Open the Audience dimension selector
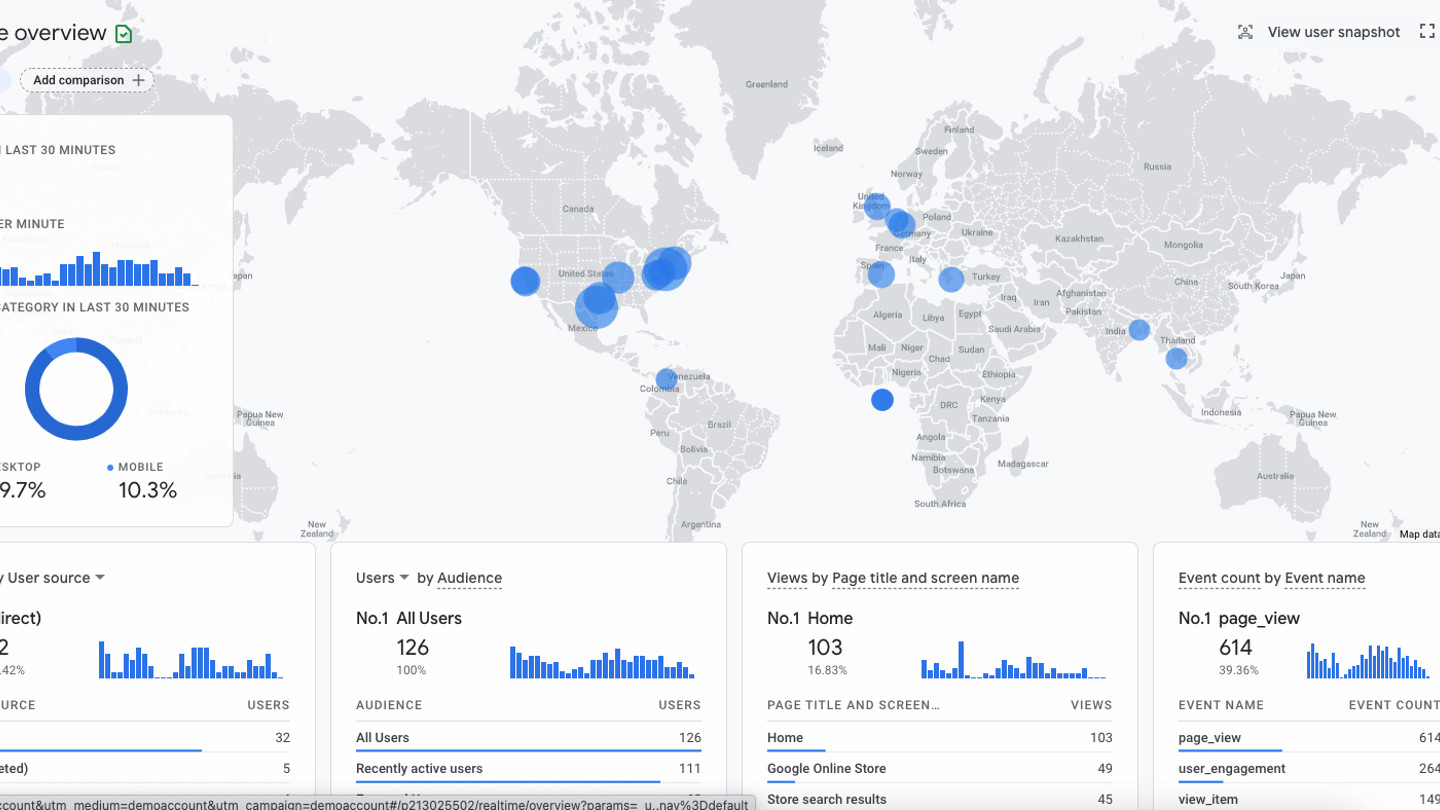Screen dimensions: 1440x810 point(469,578)
